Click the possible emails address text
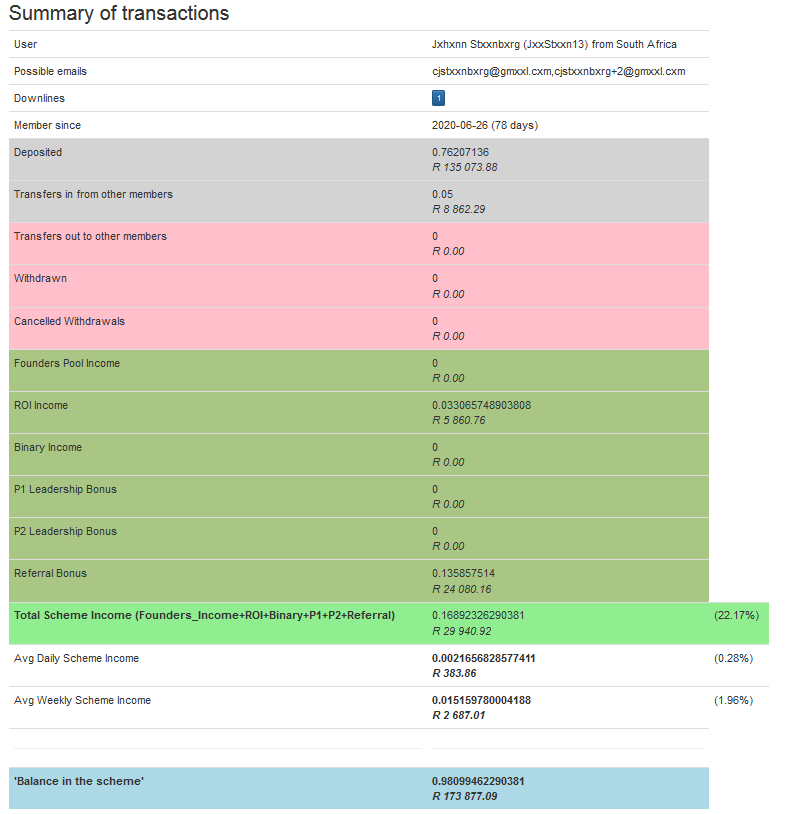Viewport: 810px width, 814px height. pos(558,71)
